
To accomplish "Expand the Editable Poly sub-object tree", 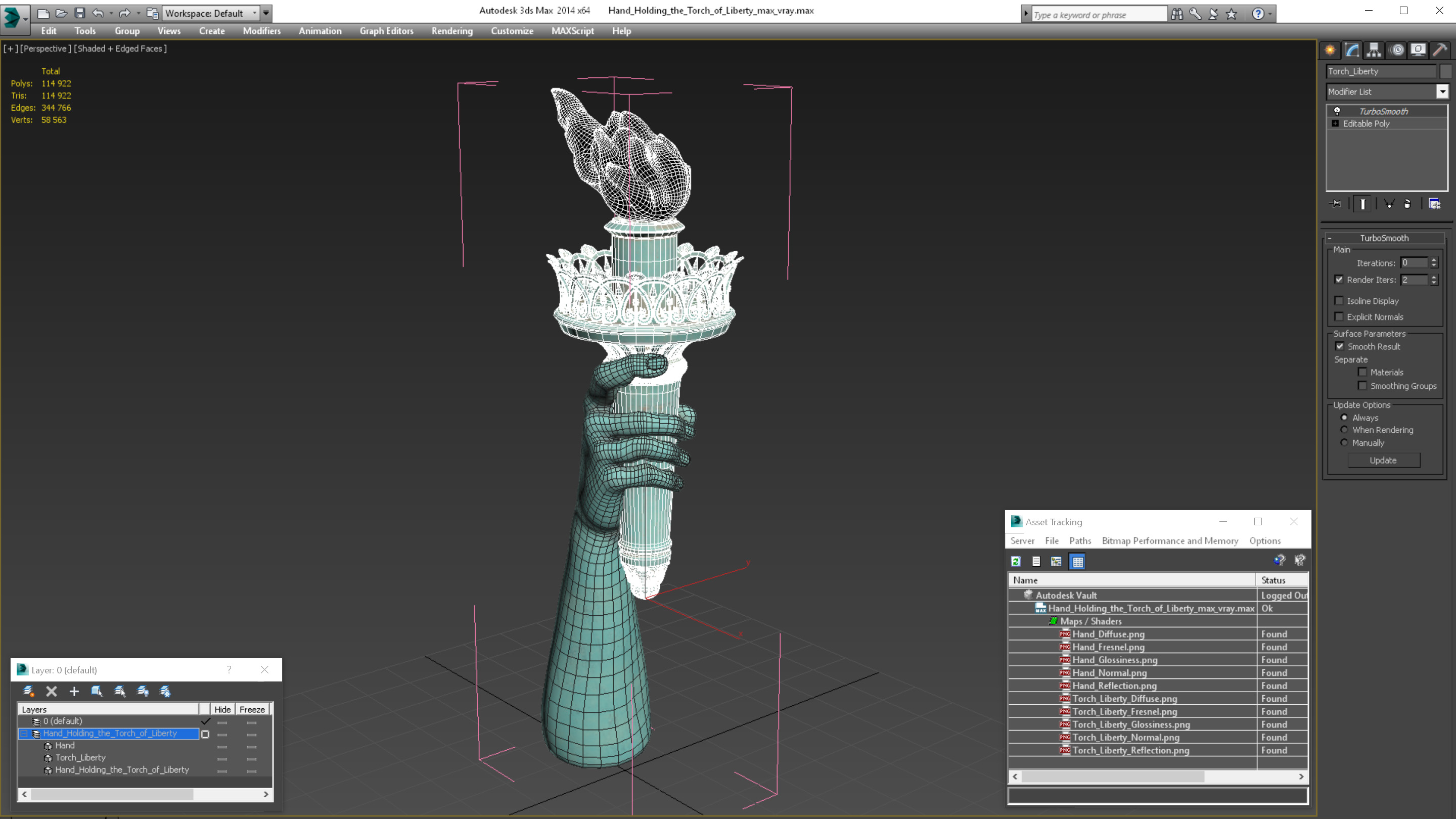I will (1336, 123).
